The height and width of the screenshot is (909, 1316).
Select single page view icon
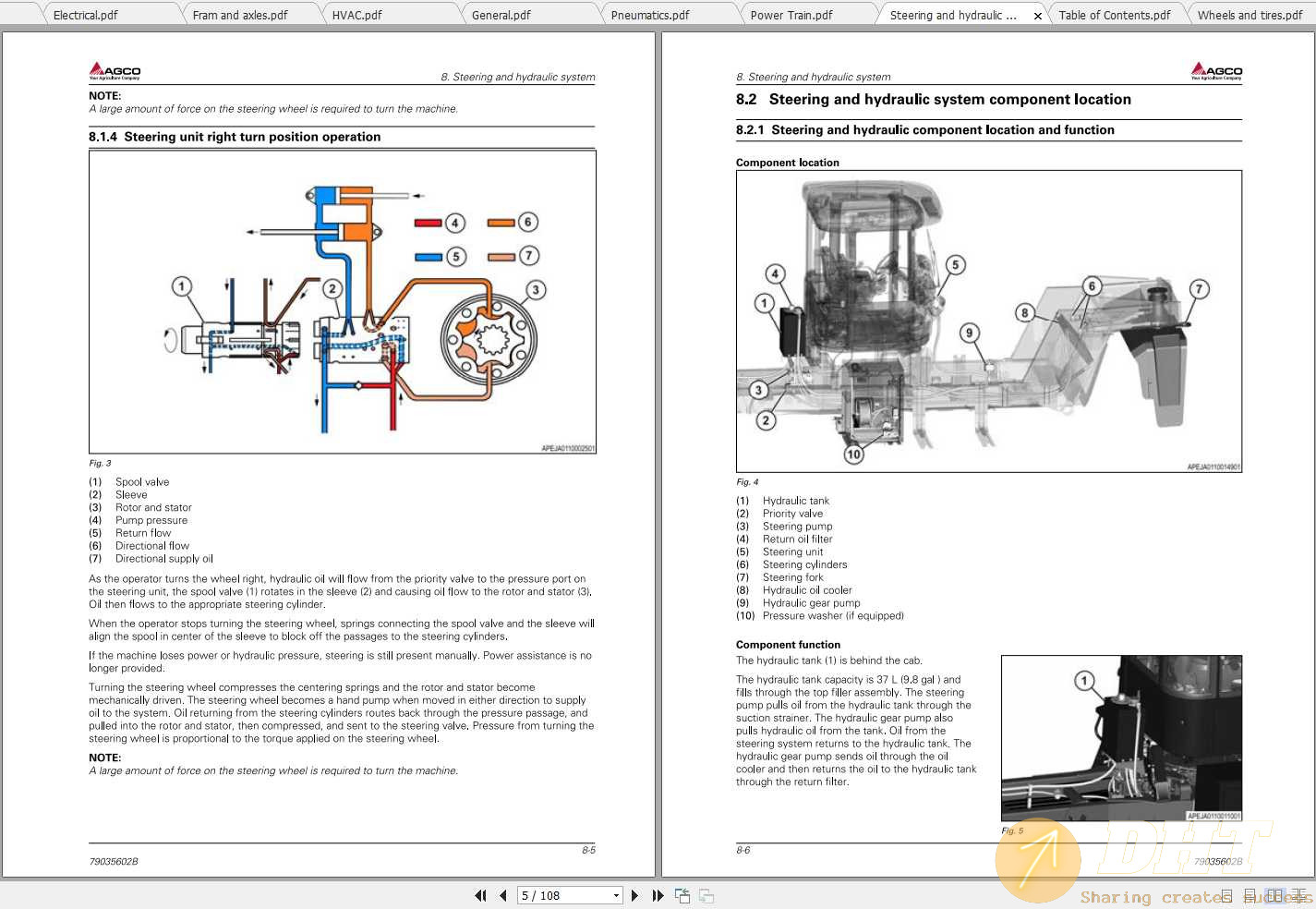click(1226, 895)
